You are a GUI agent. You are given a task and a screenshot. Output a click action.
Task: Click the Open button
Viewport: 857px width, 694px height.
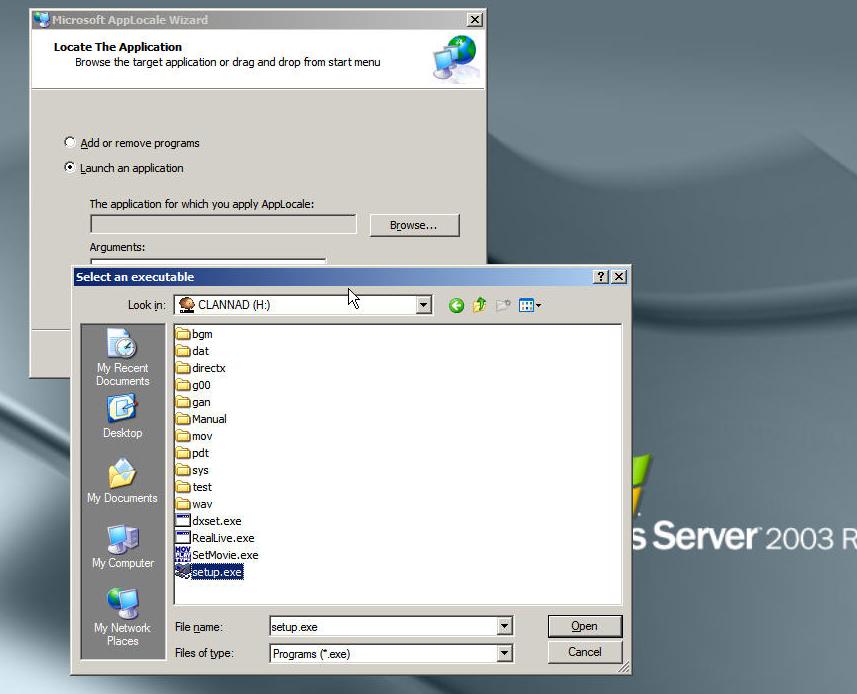point(584,626)
